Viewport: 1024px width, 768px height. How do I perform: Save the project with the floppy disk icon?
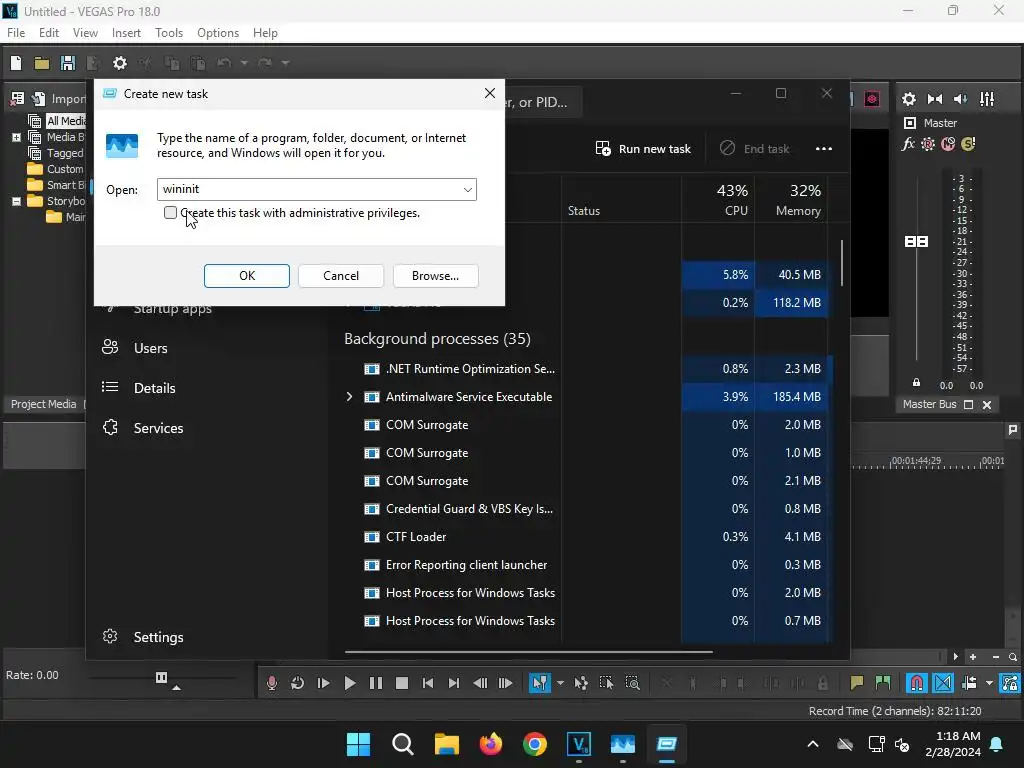coord(67,63)
